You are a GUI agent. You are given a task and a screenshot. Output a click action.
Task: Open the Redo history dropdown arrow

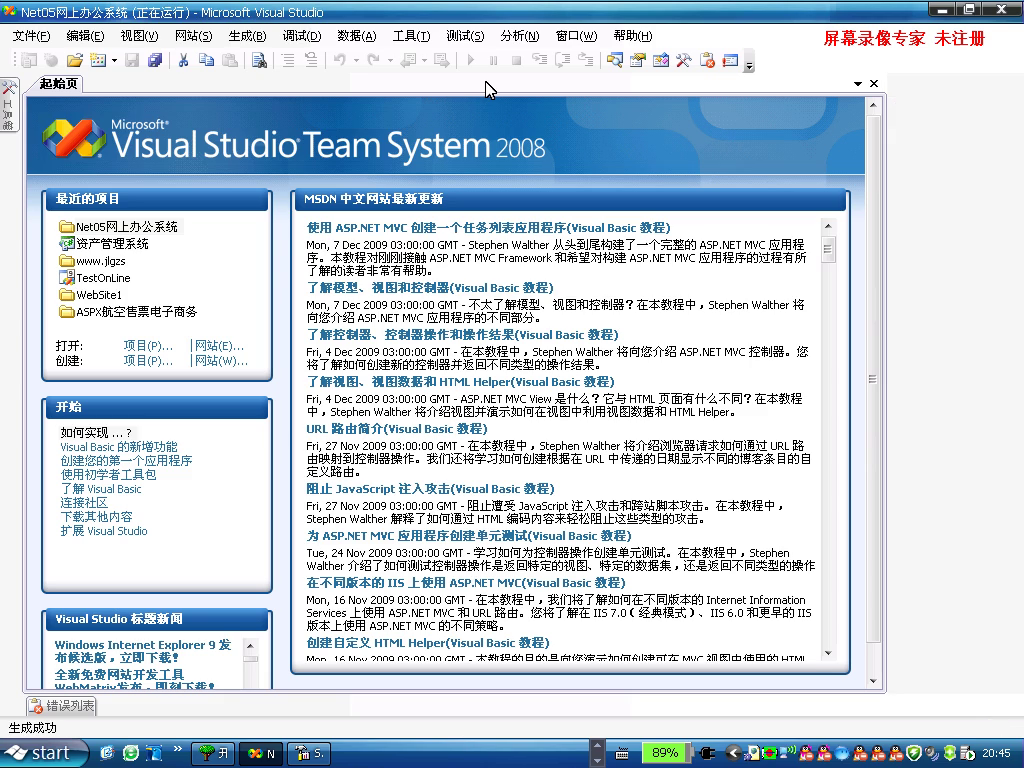[391, 61]
